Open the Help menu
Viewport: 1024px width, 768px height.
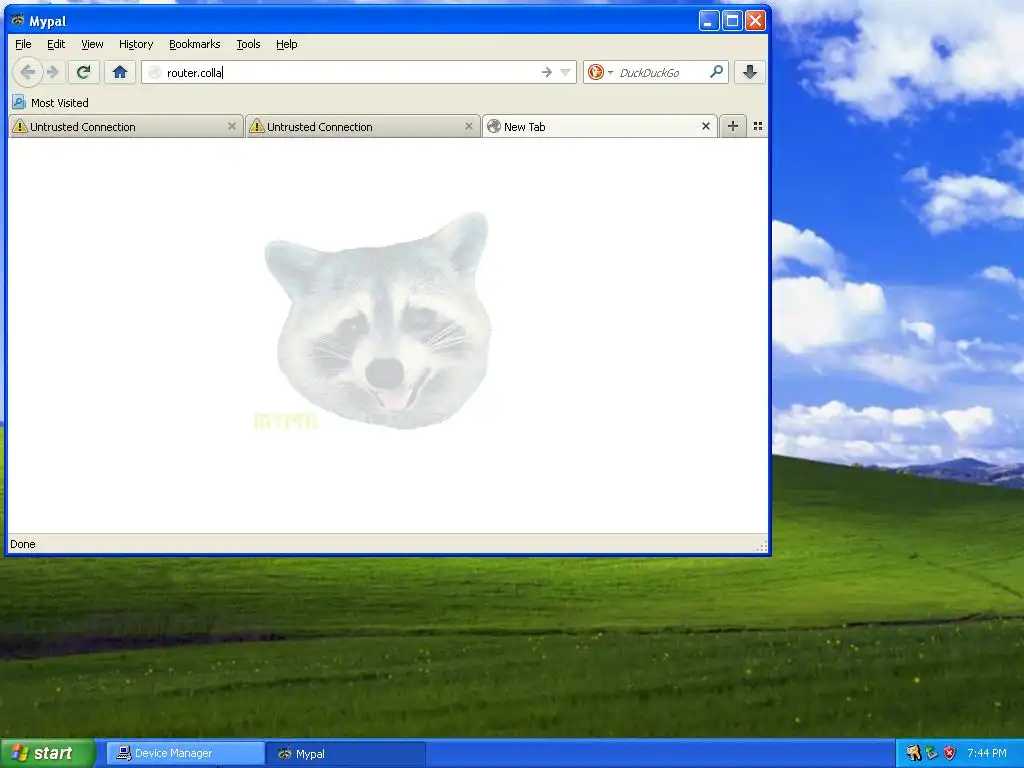pyautogui.click(x=287, y=44)
